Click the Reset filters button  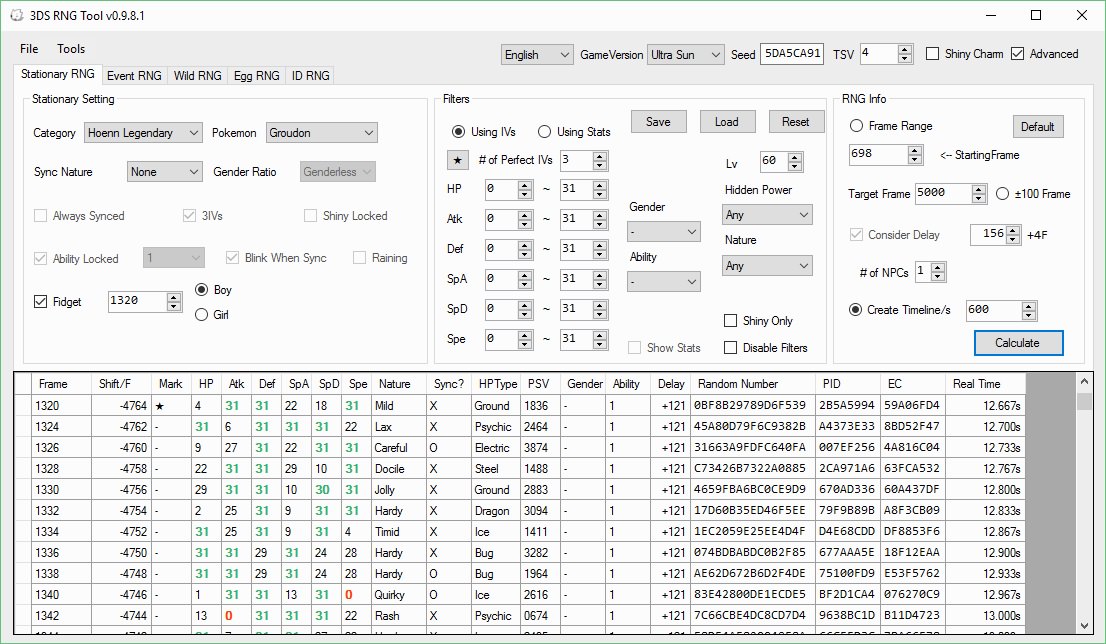(x=795, y=121)
